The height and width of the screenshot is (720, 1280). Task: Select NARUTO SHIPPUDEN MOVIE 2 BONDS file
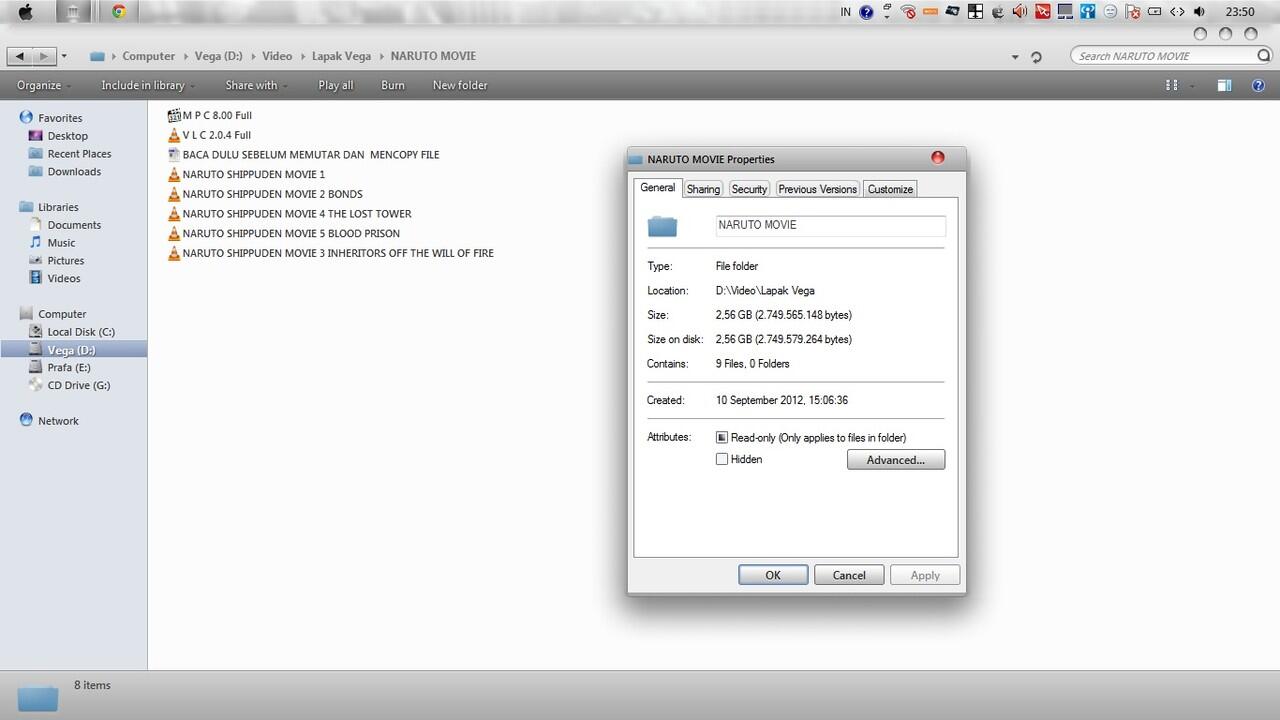(272, 194)
